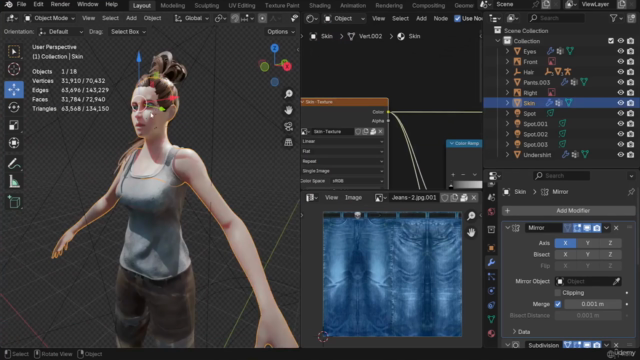Click the red X axis on navigation gizmo
This screenshot has height=360, width=640.
287,66
